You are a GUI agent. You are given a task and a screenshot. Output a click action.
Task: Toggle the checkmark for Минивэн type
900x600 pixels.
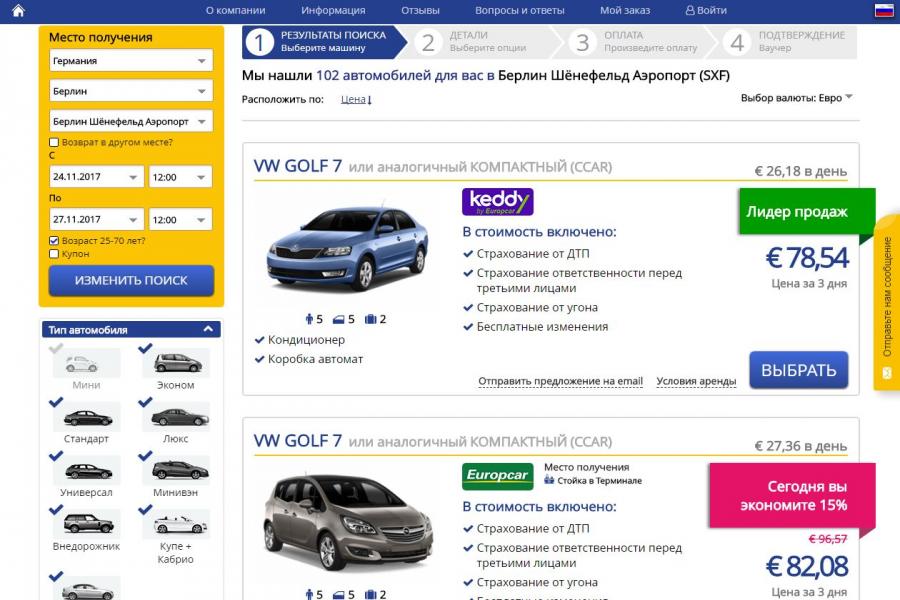[x=145, y=456]
